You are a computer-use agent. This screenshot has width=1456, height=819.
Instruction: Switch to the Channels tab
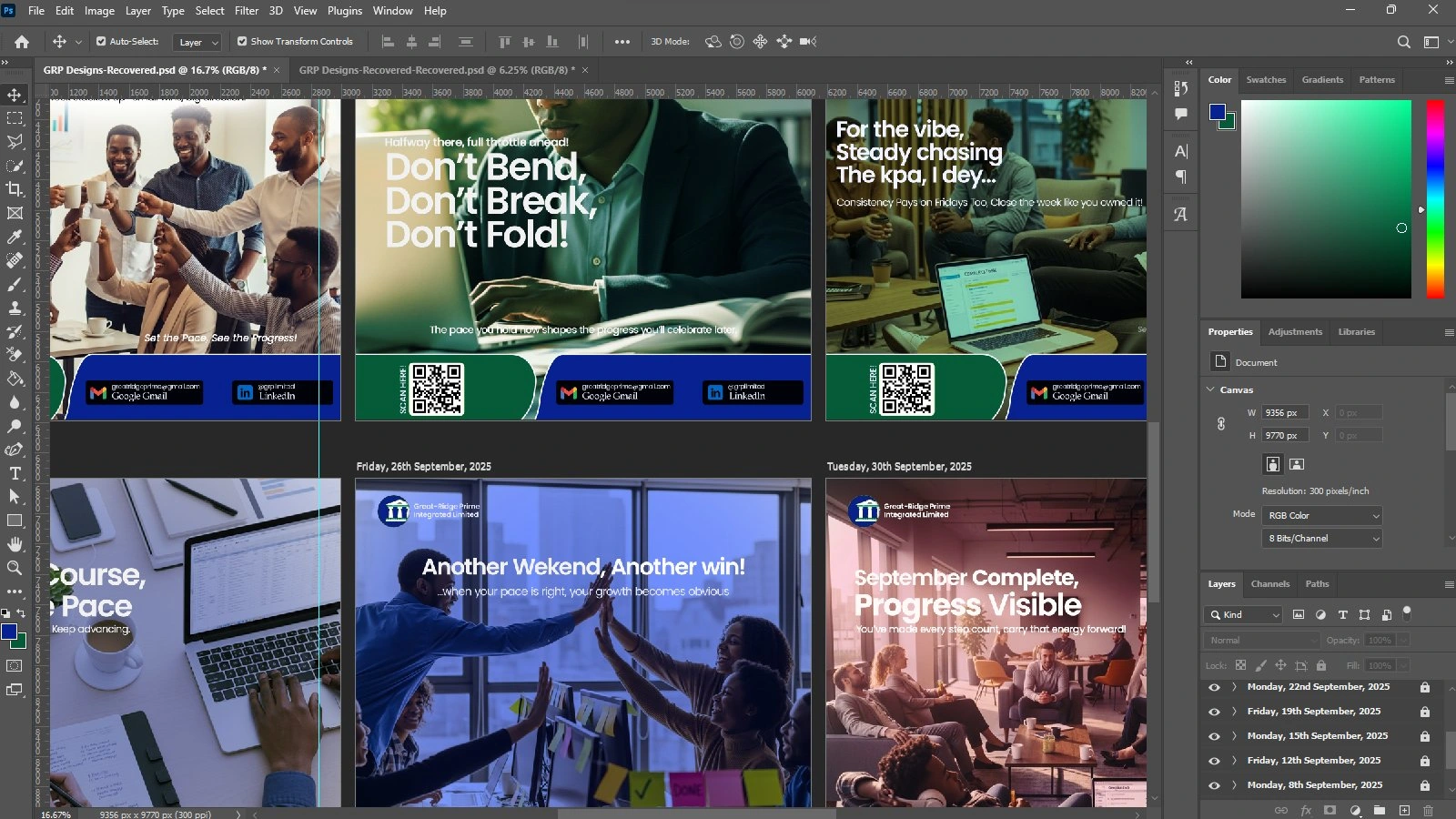click(1270, 584)
